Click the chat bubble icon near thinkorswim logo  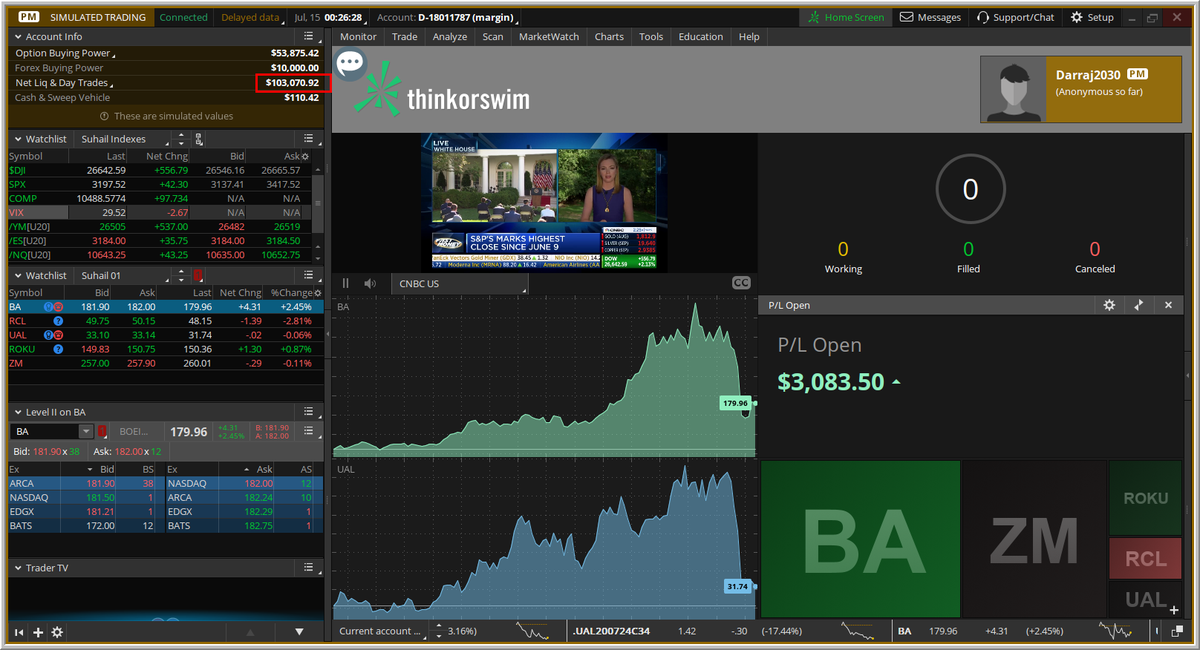click(350, 64)
